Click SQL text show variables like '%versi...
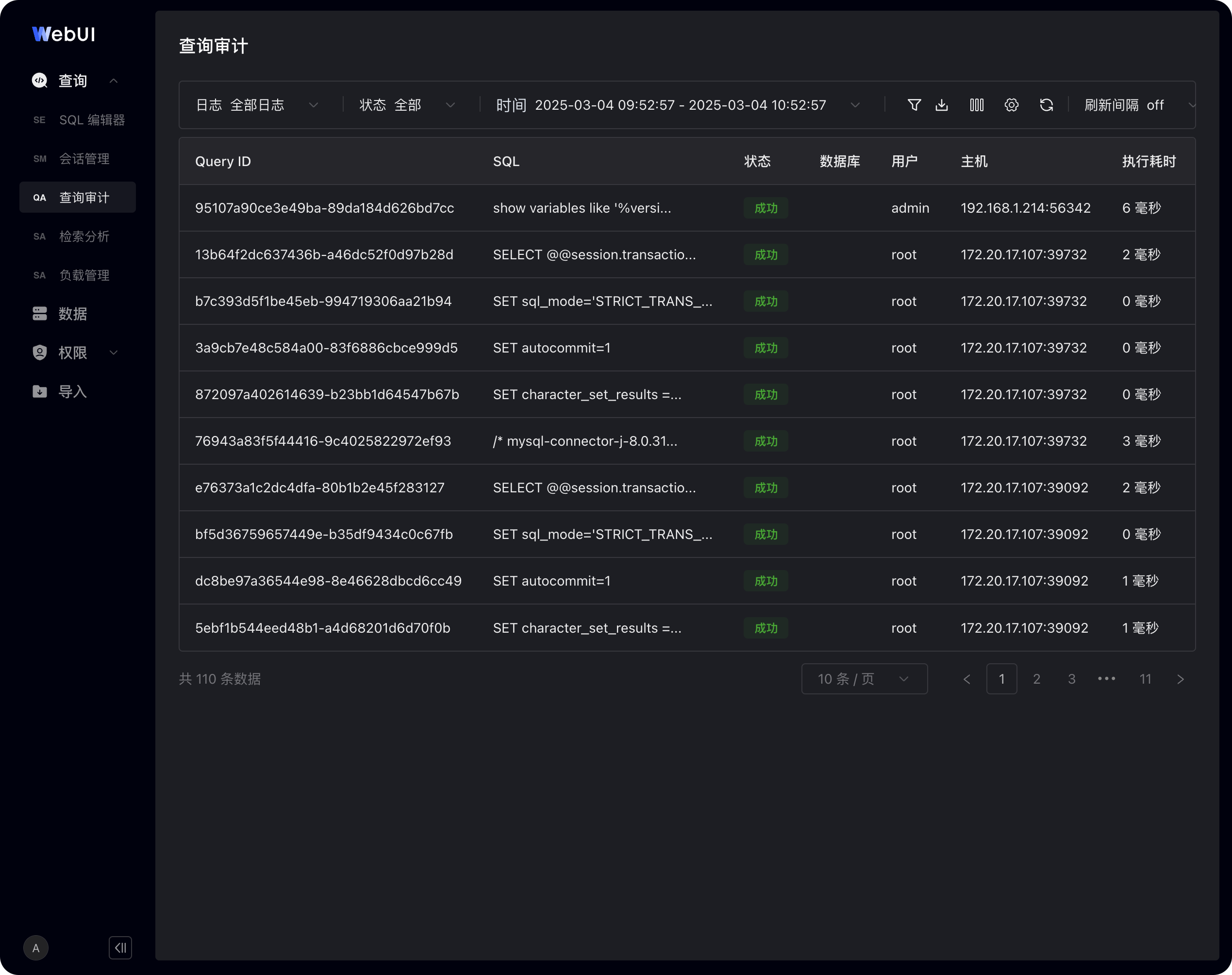The height and width of the screenshot is (975, 1232). [x=582, y=208]
